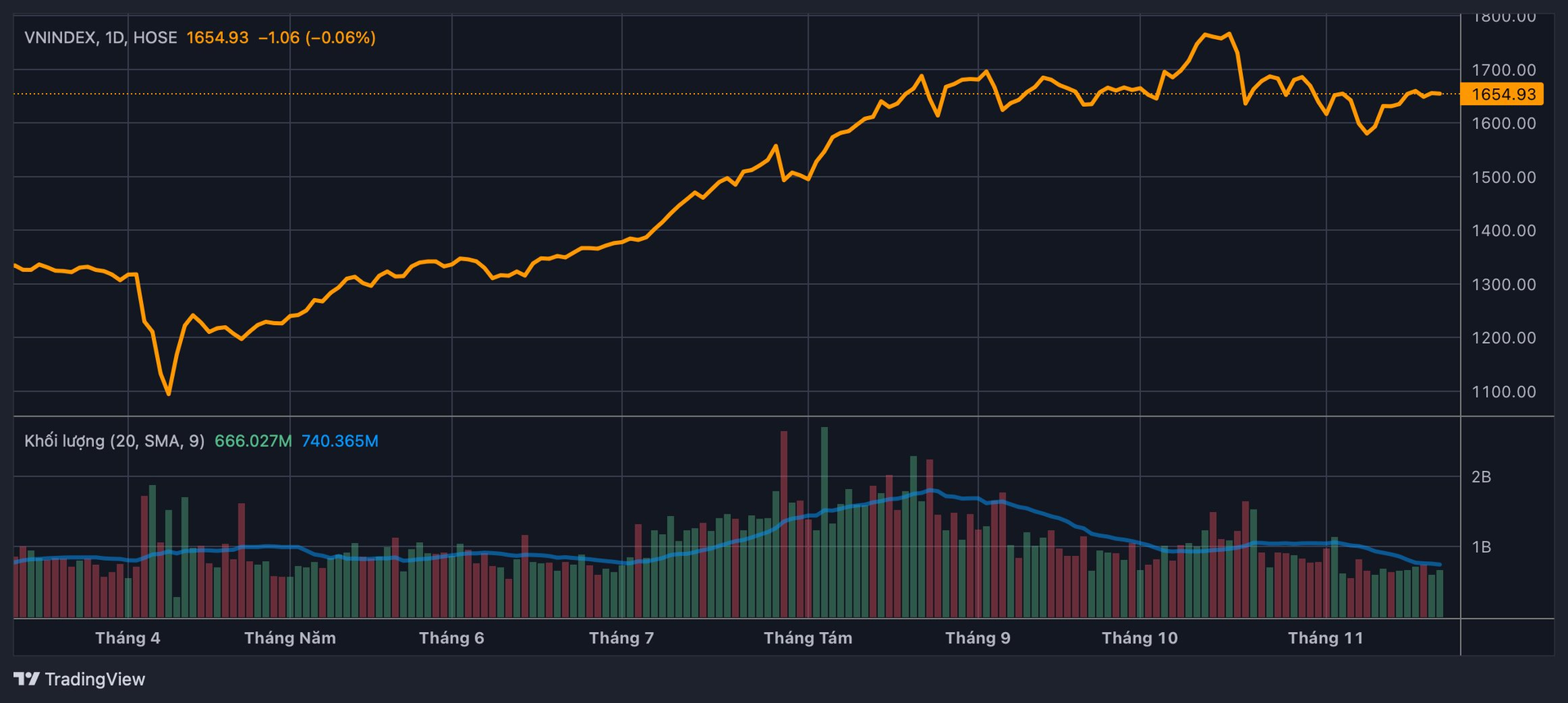Select Tháng 10 on the time axis
Screen dimensions: 1568x703
pyautogui.click(x=1139, y=638)
